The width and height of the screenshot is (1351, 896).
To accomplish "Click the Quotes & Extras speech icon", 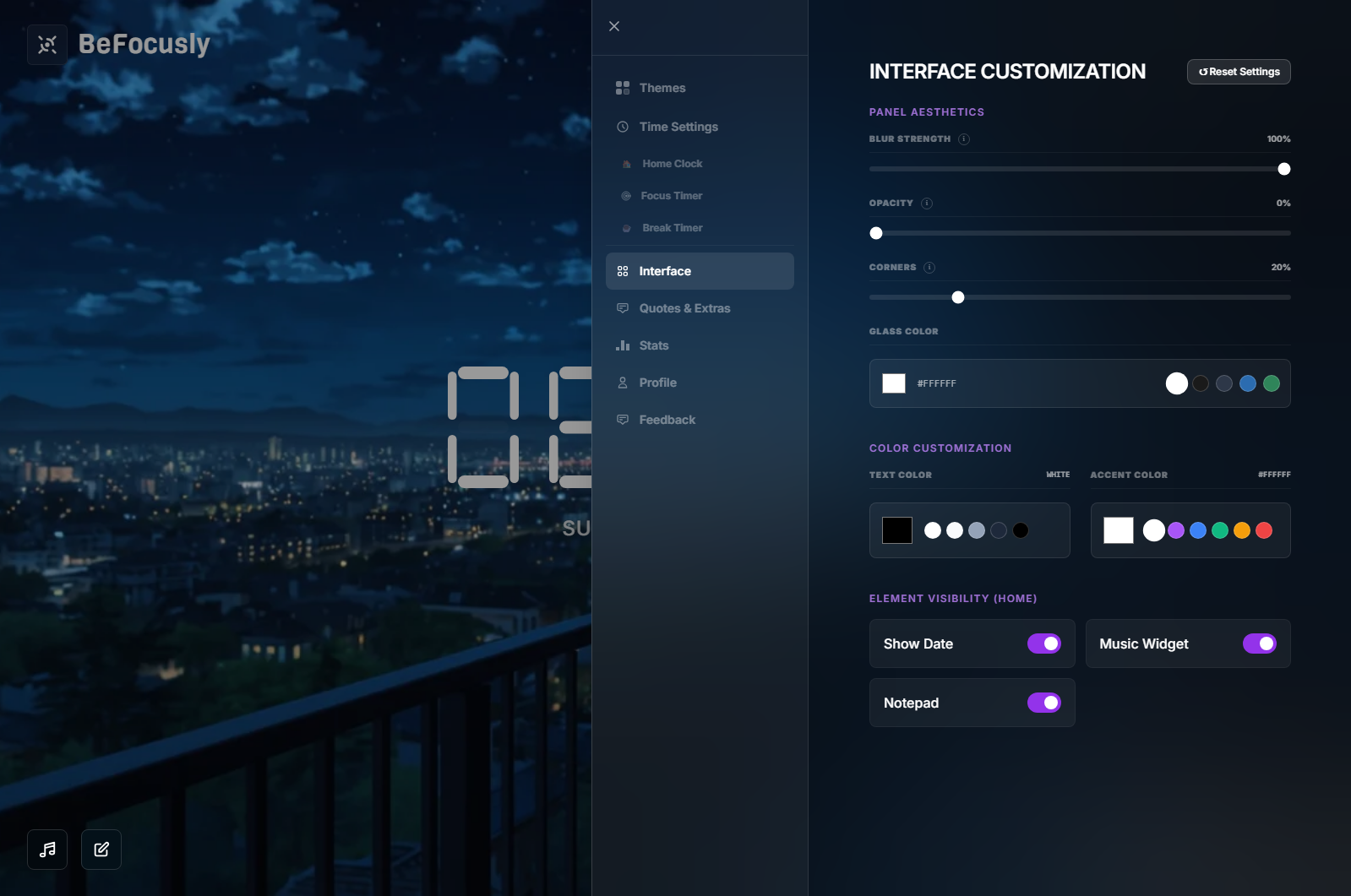I will point(623,308).
